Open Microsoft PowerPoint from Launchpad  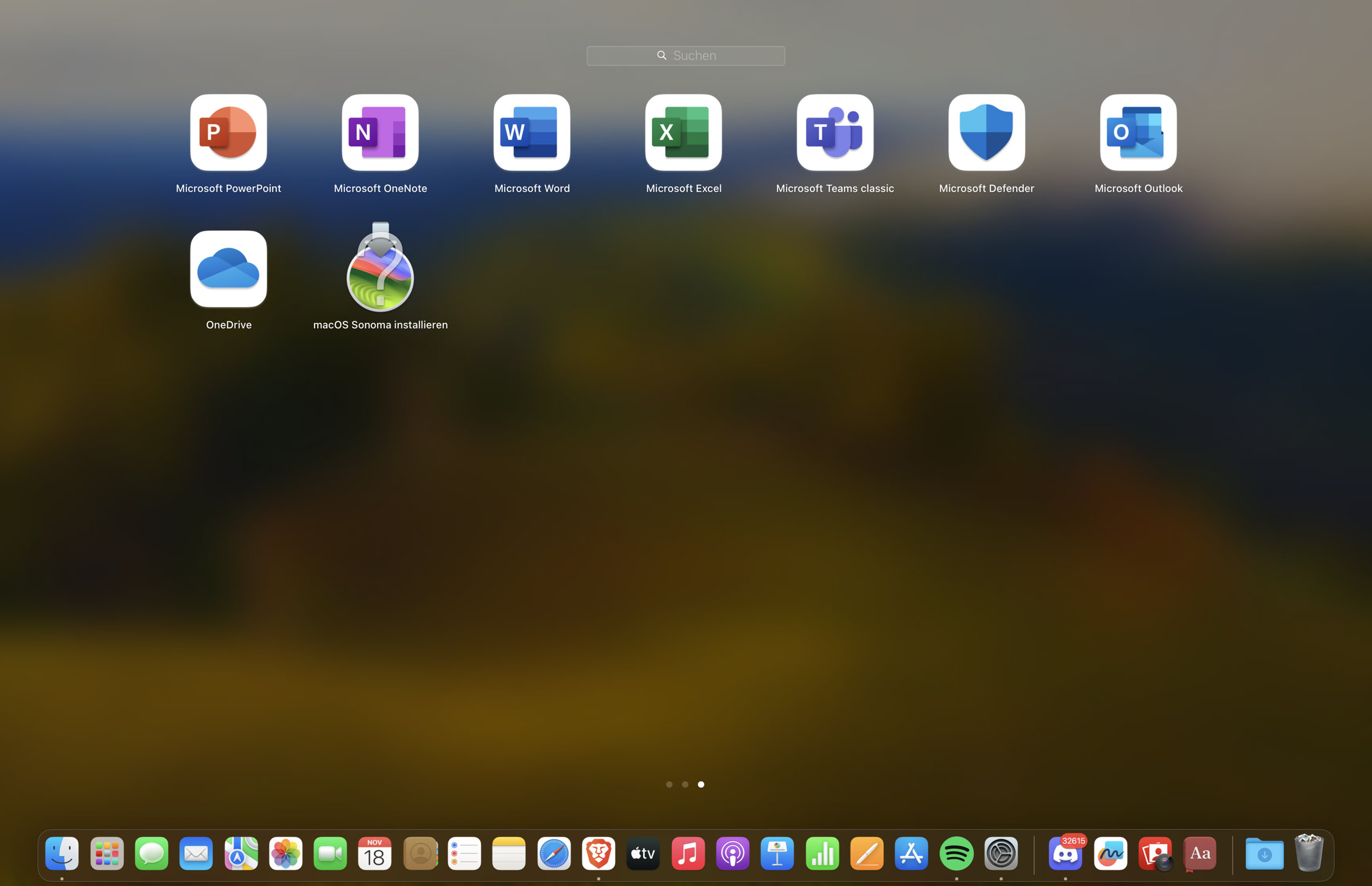228,132
